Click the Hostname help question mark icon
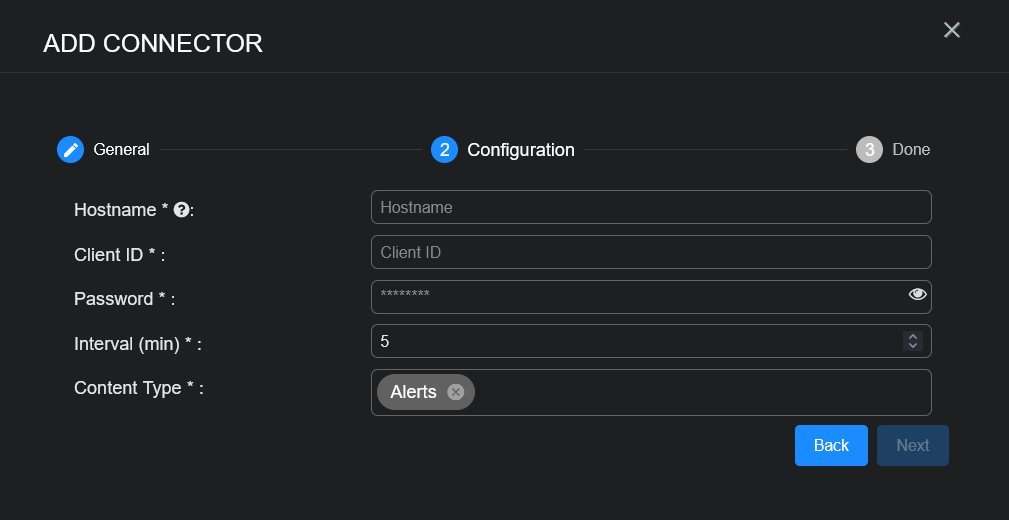Screen dimensions: 1009x520 click(181, 209)
